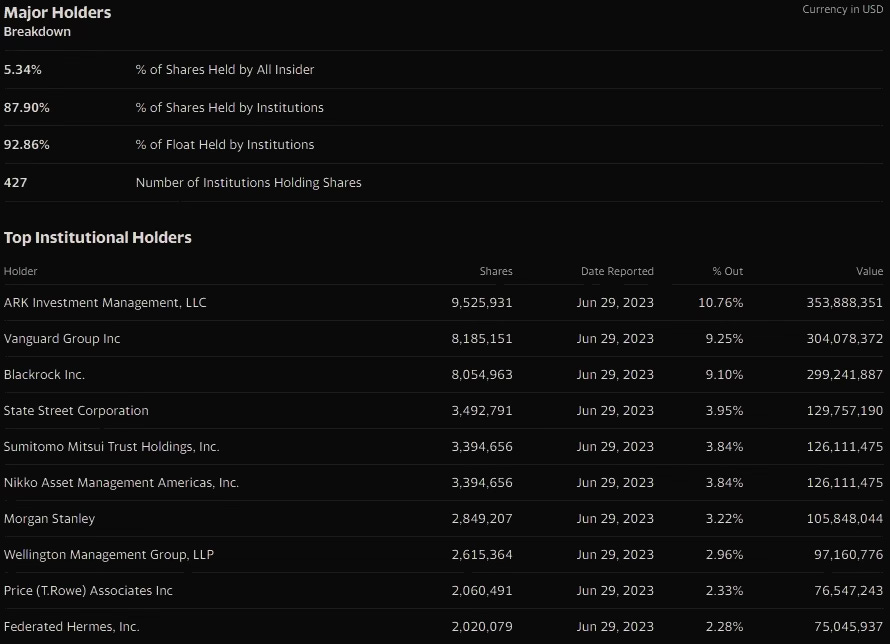Select value 353,888,351

point(845,303)
